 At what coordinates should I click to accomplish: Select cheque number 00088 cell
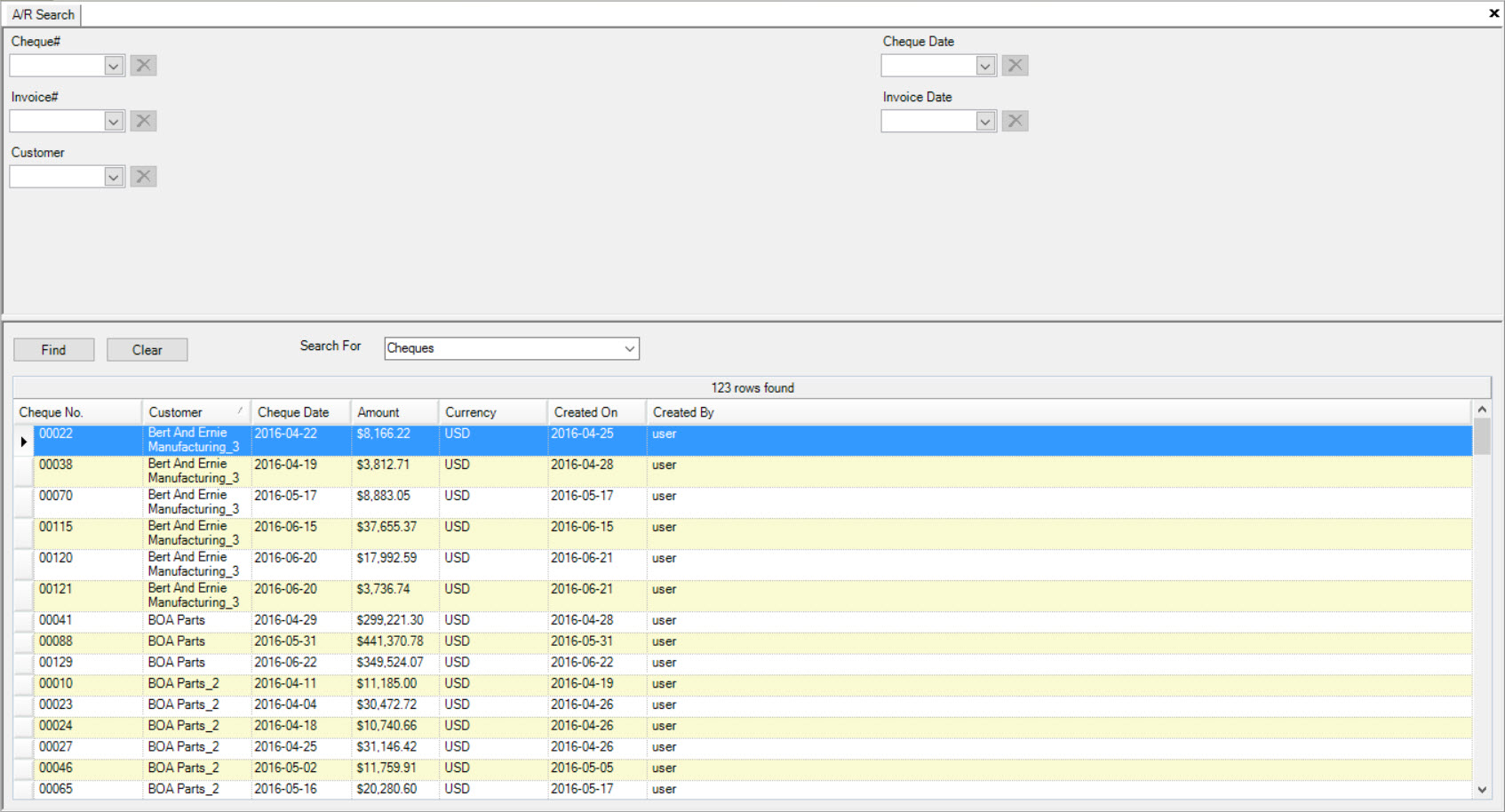(88, 641)
